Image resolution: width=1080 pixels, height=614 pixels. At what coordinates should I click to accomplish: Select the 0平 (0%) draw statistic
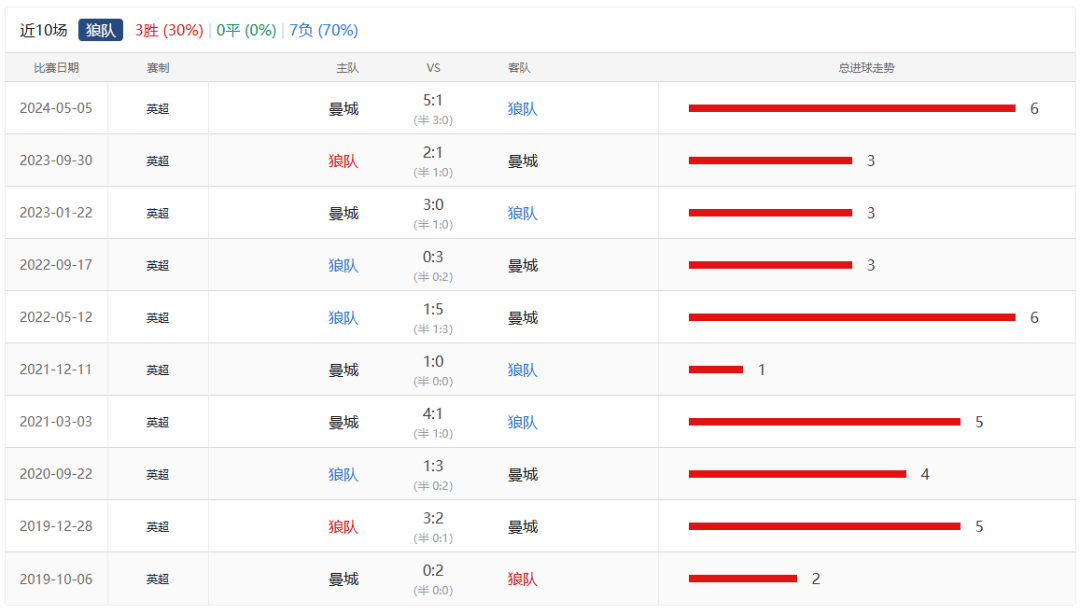coord(246,30)
